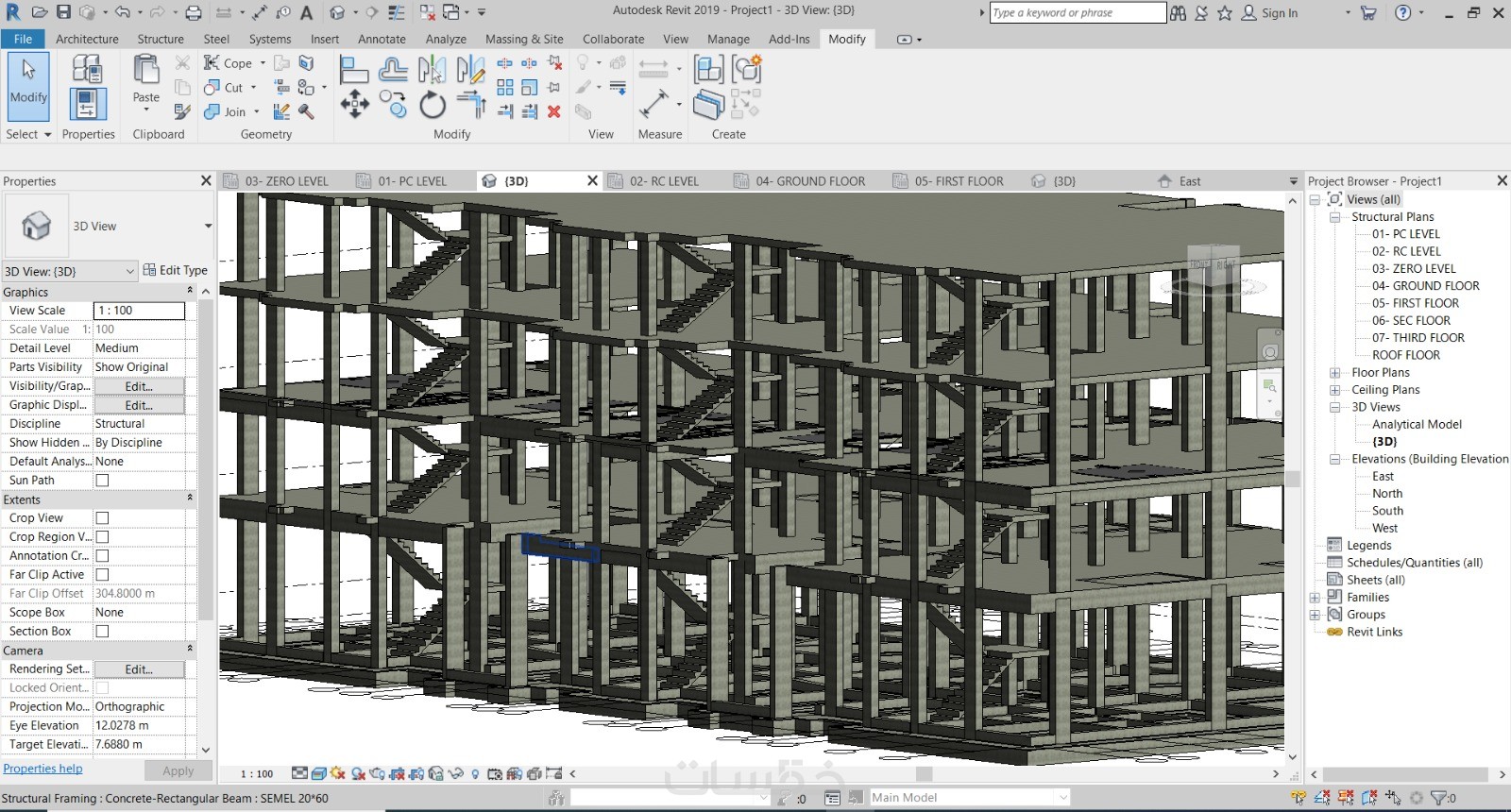
Task: Check the Crop View checkbox
Action: 102,518
